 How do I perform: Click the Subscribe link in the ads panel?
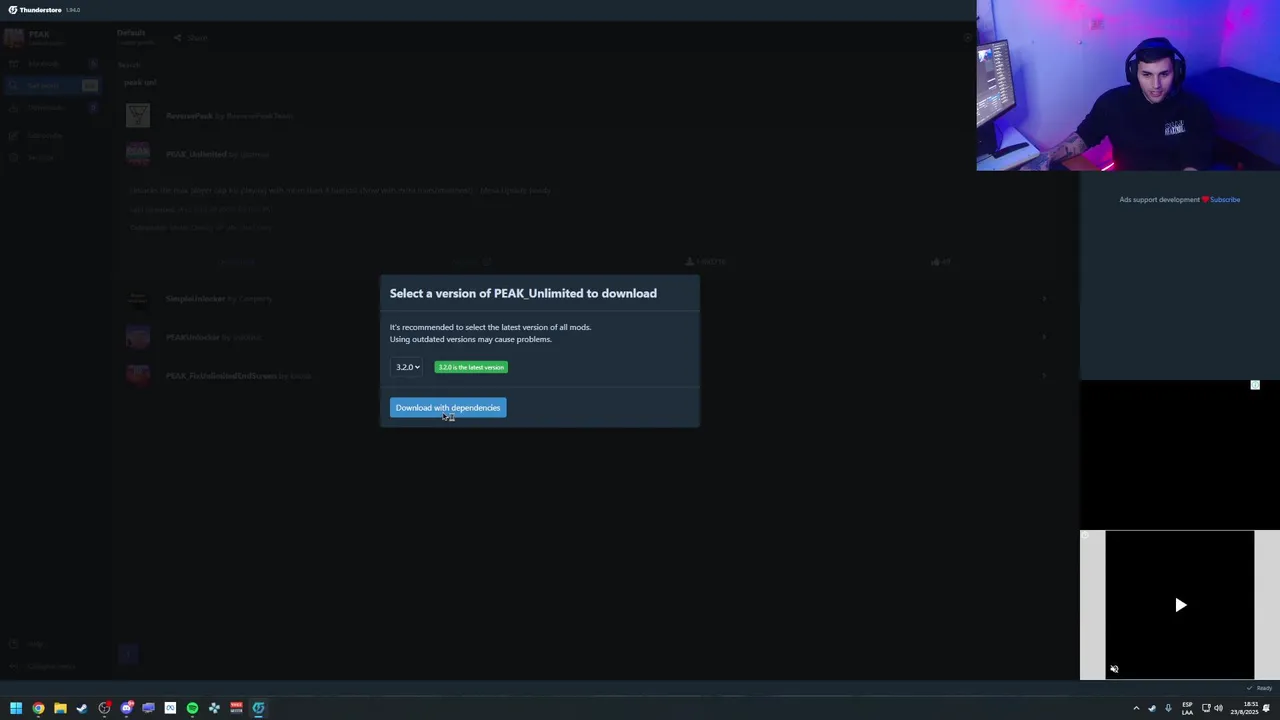(1225, 200)
